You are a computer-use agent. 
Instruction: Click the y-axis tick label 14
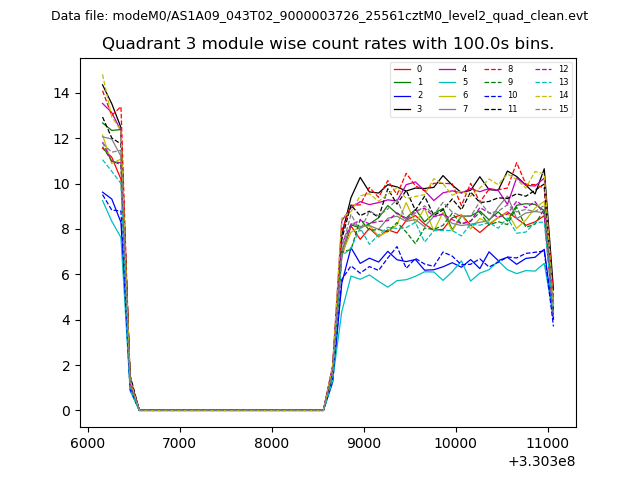point(61,93)
